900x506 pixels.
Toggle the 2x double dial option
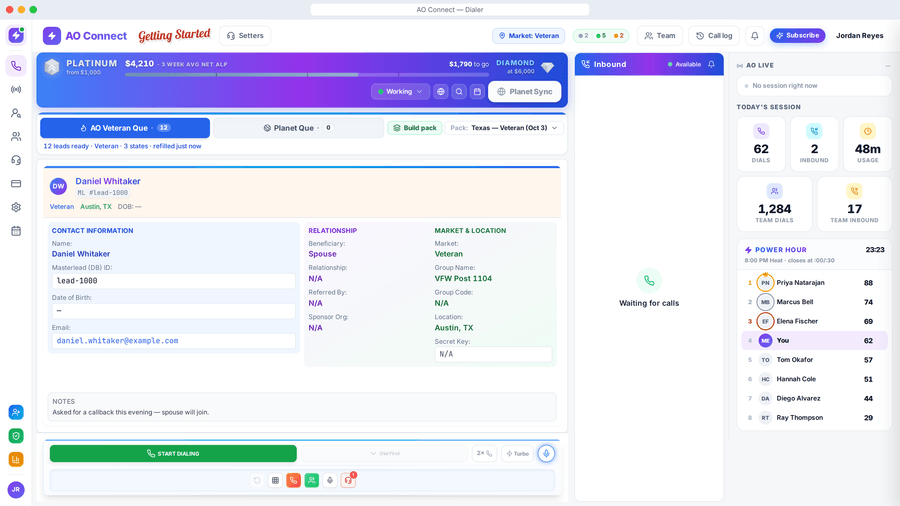click(484, 453)
